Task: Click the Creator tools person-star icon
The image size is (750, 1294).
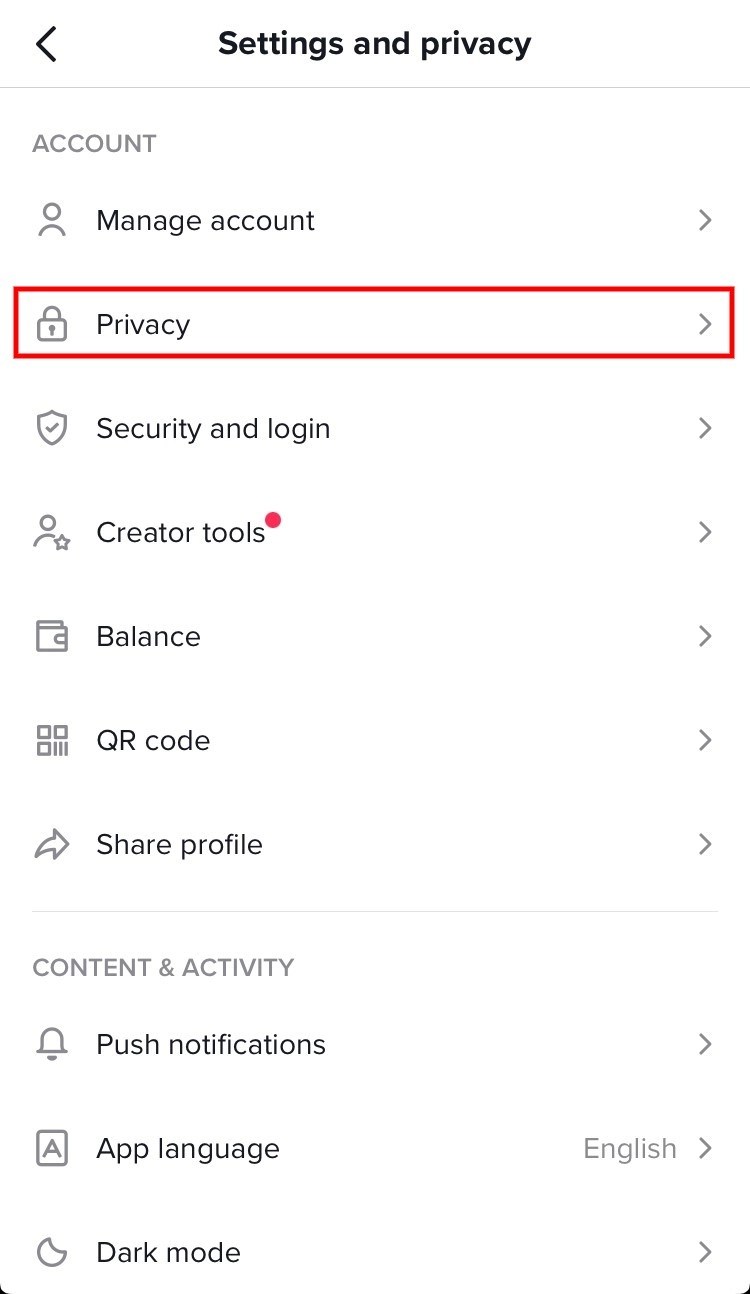Action: (x=51, y=532)
